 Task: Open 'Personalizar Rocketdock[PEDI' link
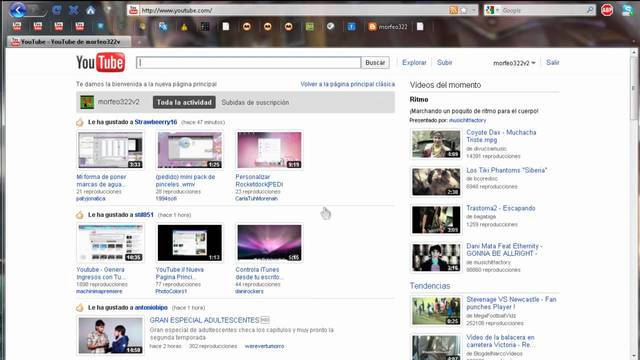pos(259,180)
